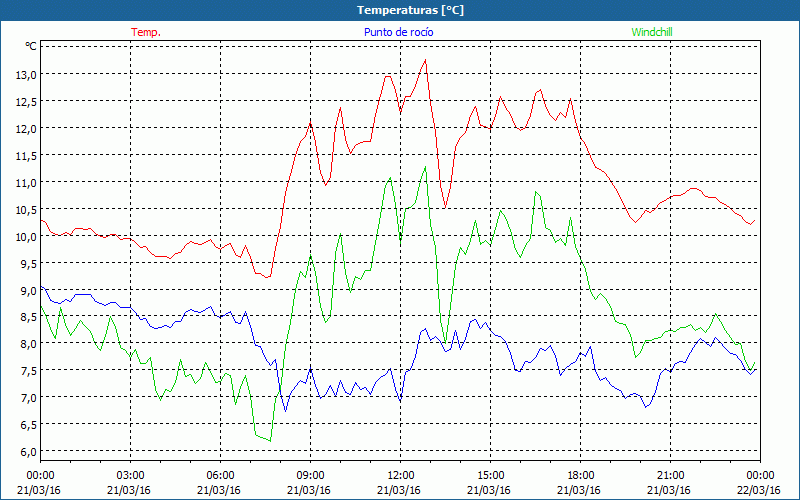The width and height of the screenshot is (800, 500).
Task: Click the green windchill minimum near 07:30
Action: (x=270, y=441)
